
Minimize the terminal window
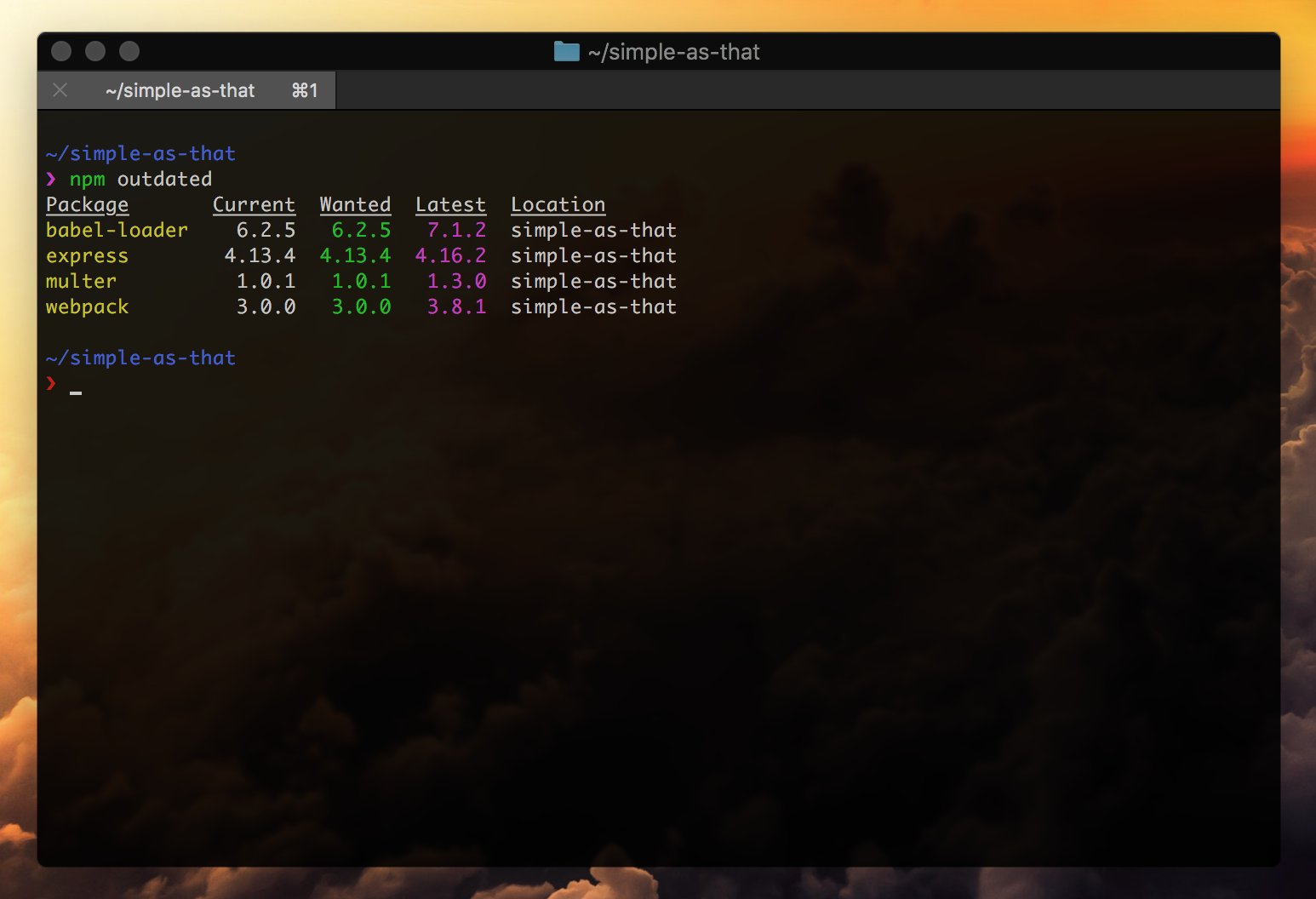click(x=95, y=51)
